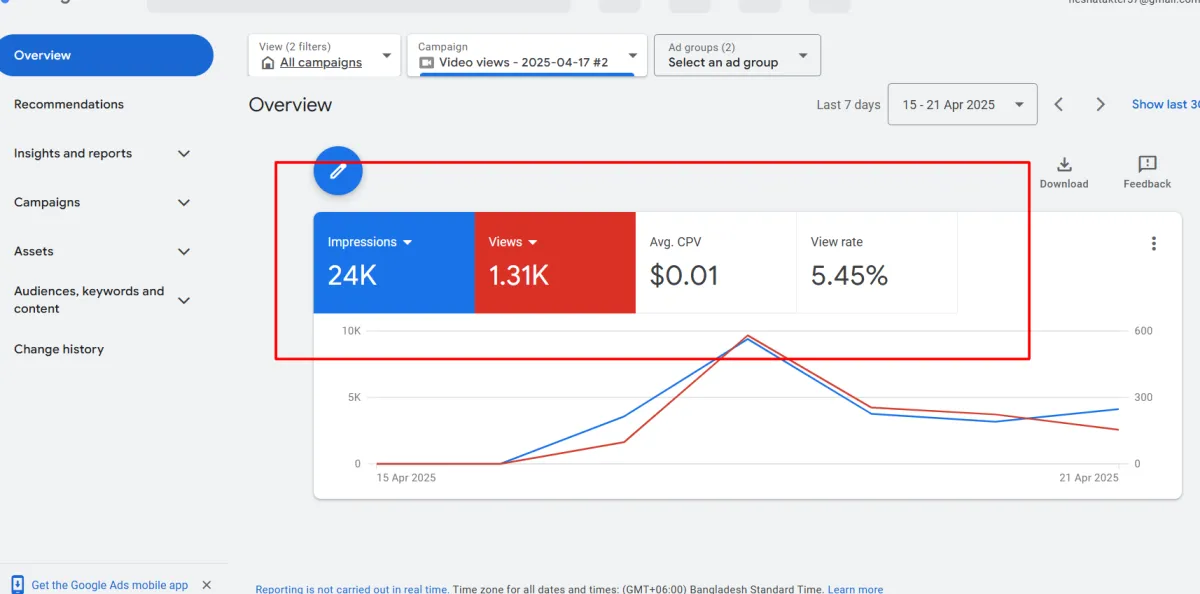This screenshot has height=594, width=1200.
Task: Open the Ad groups selector dropdown
Action: [737, 55]
